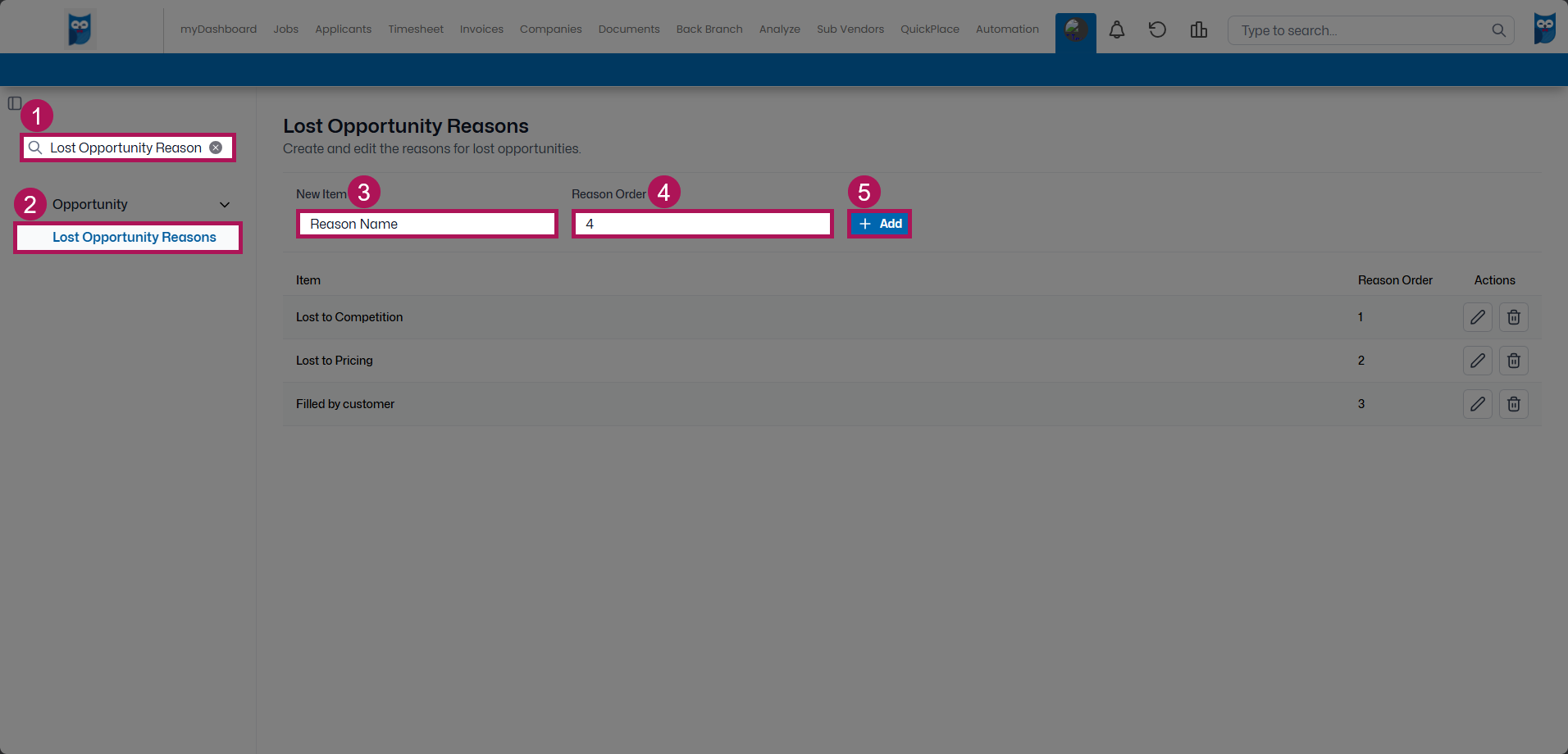Click the Item column header
This screenshot has height=754, width=1568.
coord(308,280)
